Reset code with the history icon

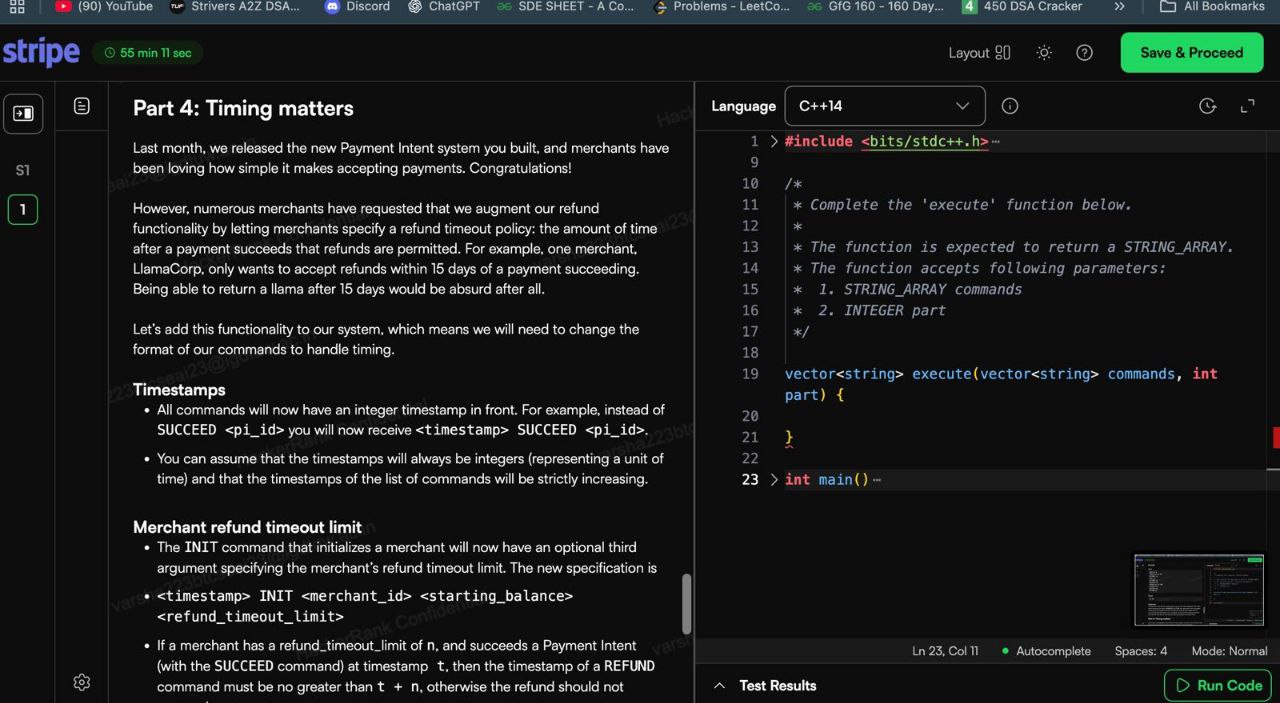point(1207,106)
